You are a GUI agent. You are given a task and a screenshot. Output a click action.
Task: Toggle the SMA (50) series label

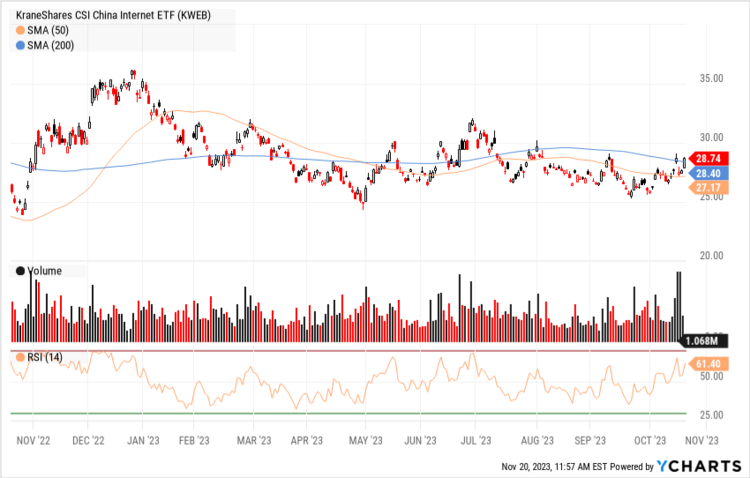click(49, 31)
